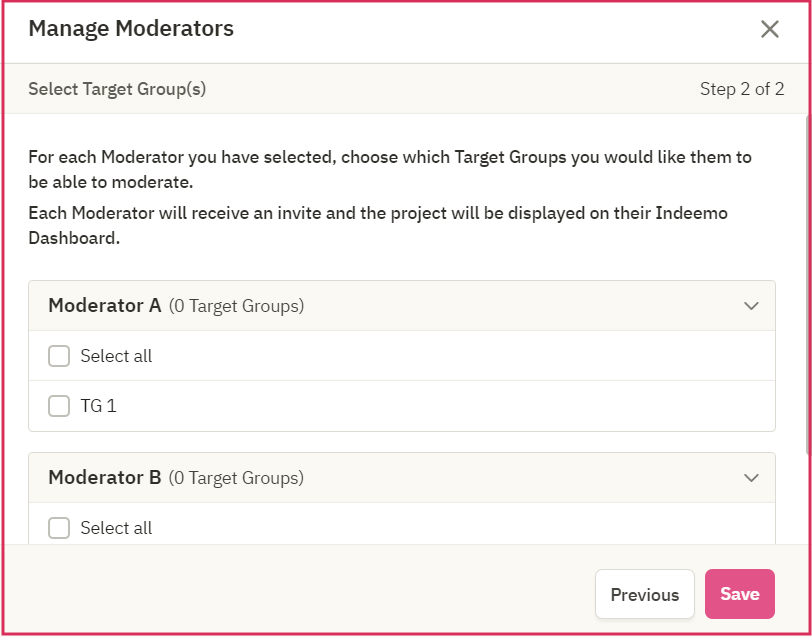
Task: Click the Moderator A header name
Action: pos(105,306)
